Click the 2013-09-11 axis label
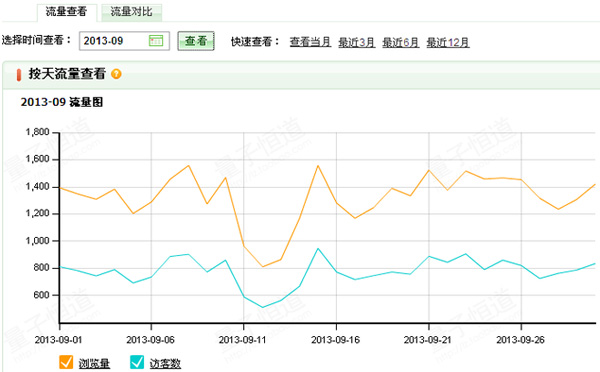 pos(243,340)
